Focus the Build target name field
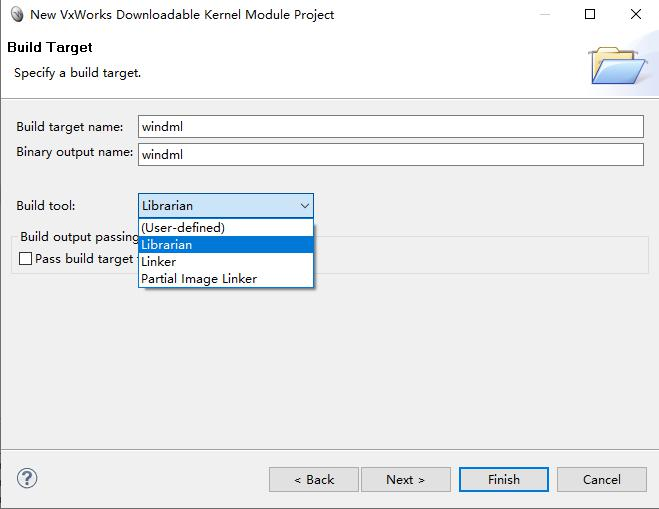The image size is (659, 509). coord(390,127)
